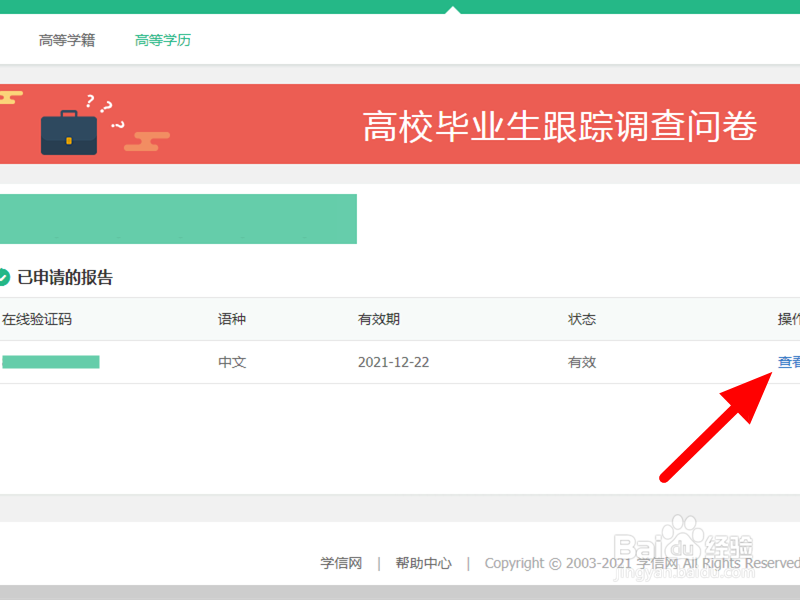This screenshot has width=800, height=600.
Task: Open the 帮助中心 footer link
Action: pyautogui.click(x=423, y=563)
